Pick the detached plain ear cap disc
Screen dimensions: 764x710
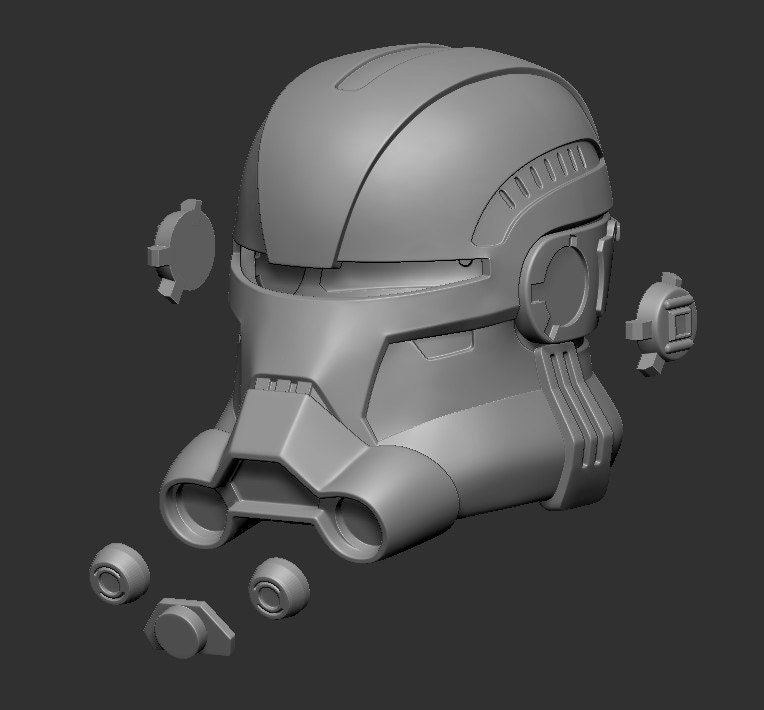(x=181, y=251)
